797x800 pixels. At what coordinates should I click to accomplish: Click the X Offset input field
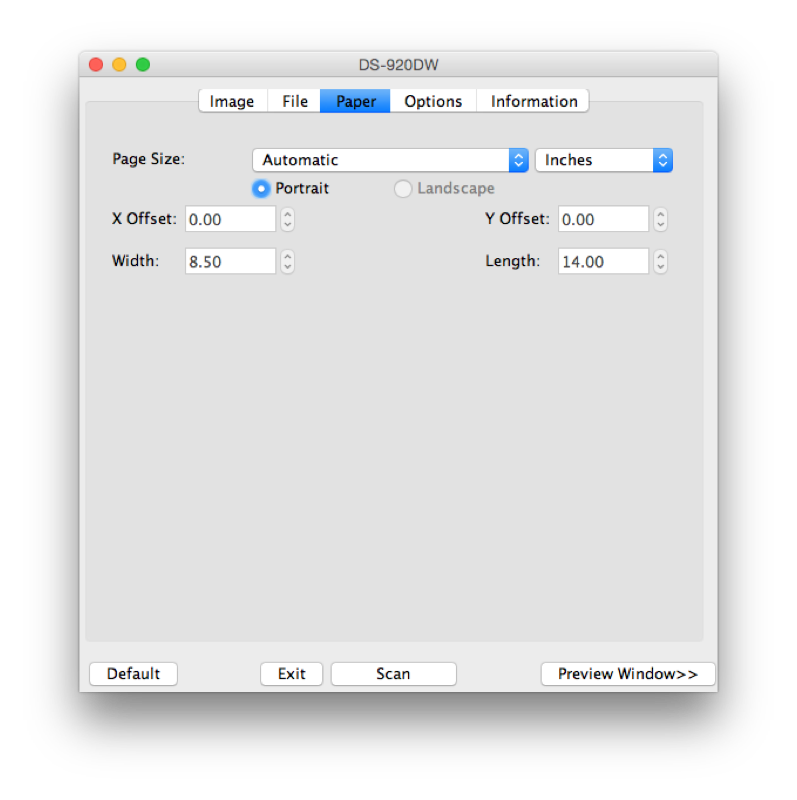pyautogui.click(x=230, y=219)
